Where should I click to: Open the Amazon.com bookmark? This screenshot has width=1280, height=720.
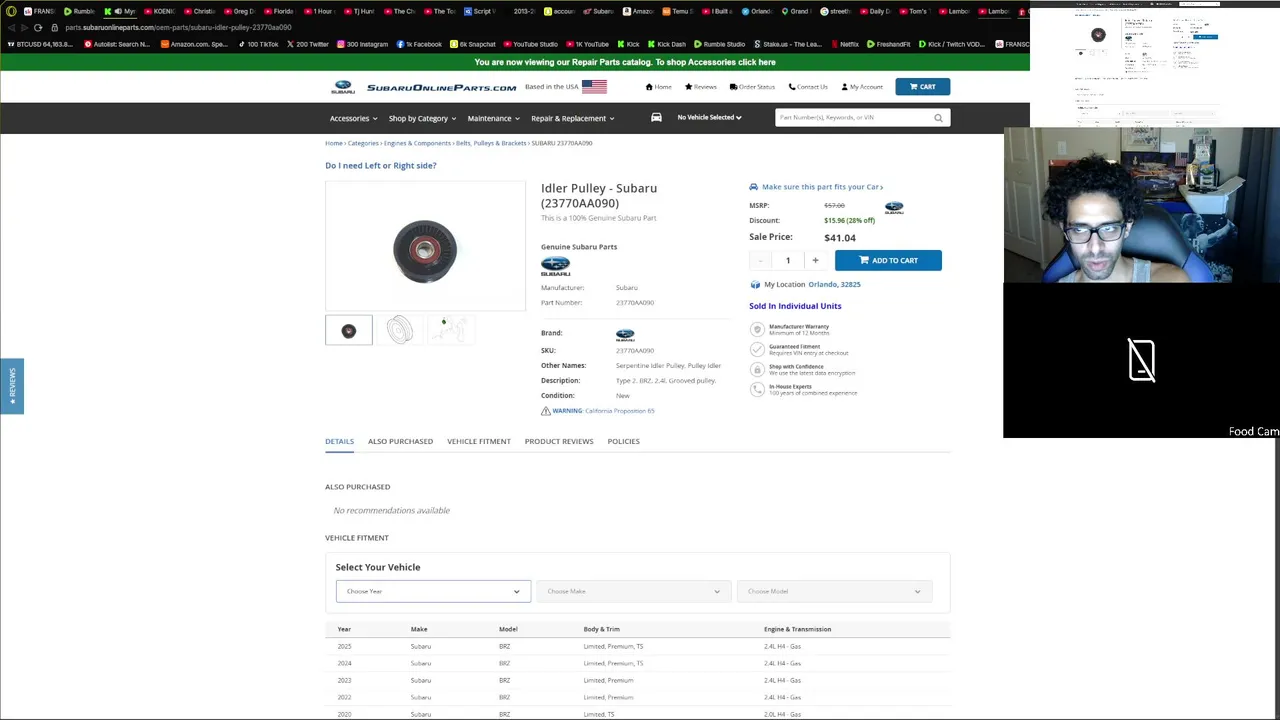tap(193, 44)
